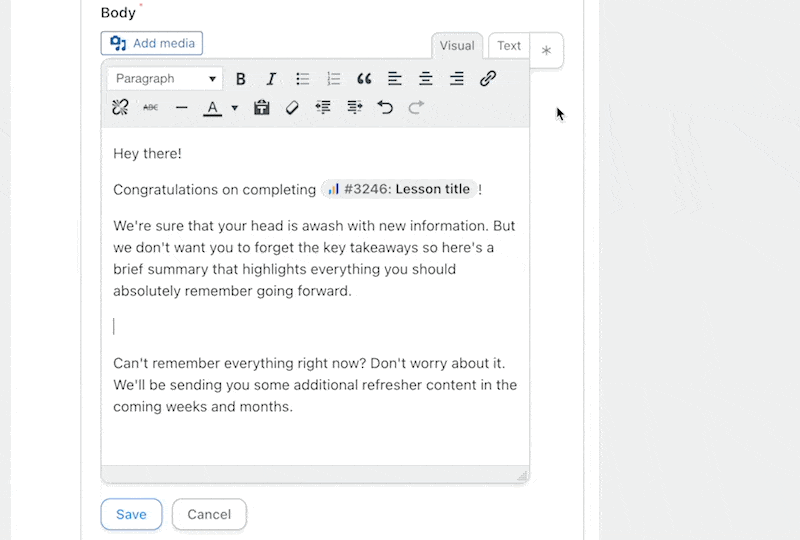Click the insert link icon
Image resolution: width=800 pixels, height=540 pixels.
pos(488,79)
